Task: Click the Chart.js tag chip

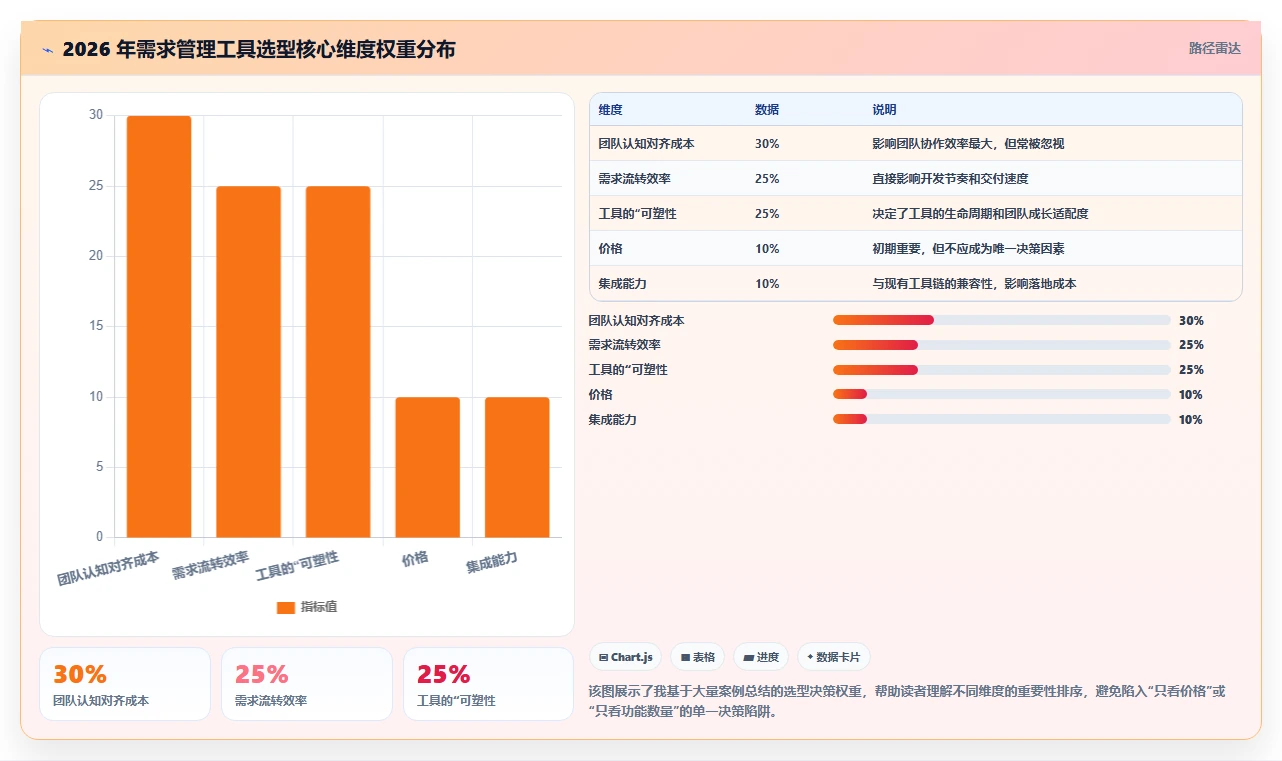Action: (625, 657)
